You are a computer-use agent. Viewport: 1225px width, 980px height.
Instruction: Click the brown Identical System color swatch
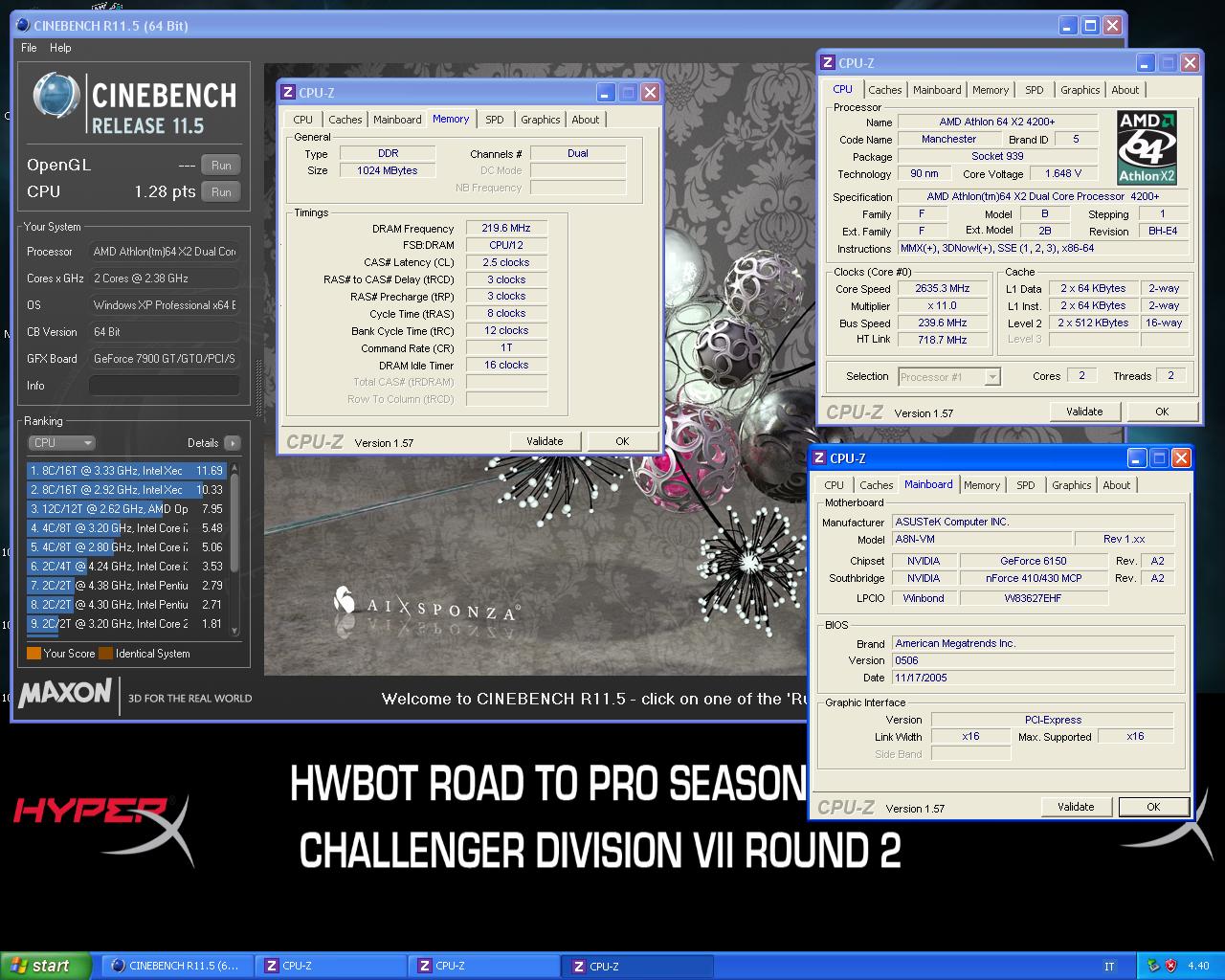105,654
